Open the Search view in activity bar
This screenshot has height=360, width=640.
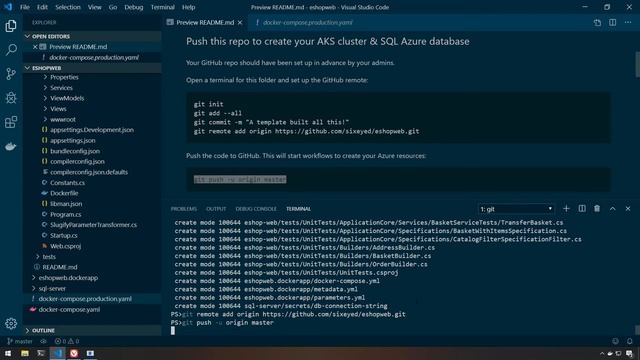pos(11,50)
